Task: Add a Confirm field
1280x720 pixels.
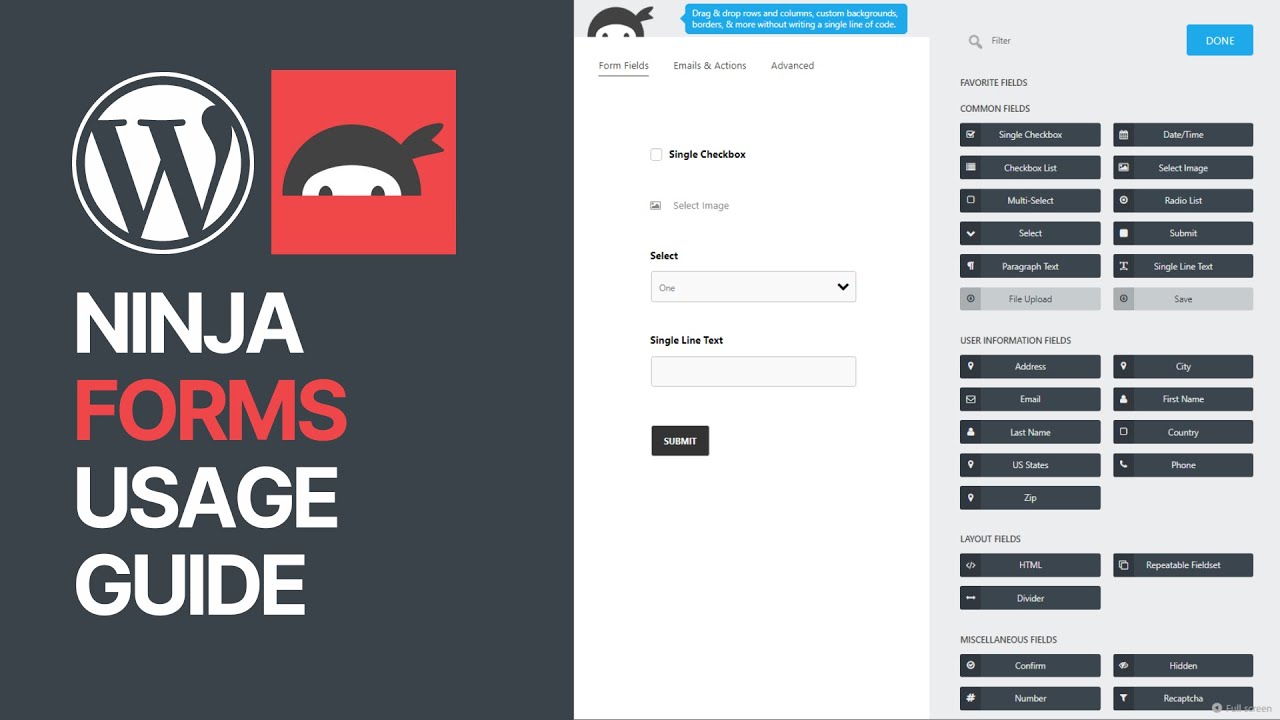Action: pyautogui.click(x=1030, y=666)
